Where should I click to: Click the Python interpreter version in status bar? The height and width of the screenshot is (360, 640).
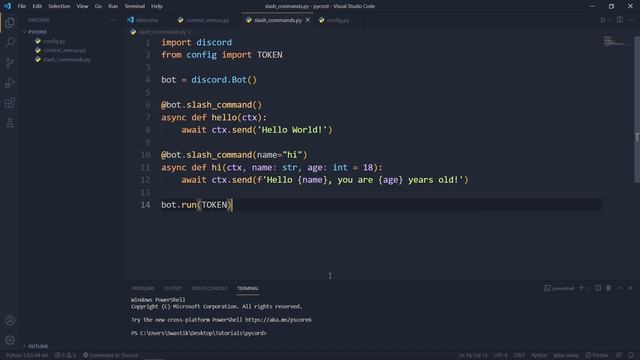[x=27, y=355]
